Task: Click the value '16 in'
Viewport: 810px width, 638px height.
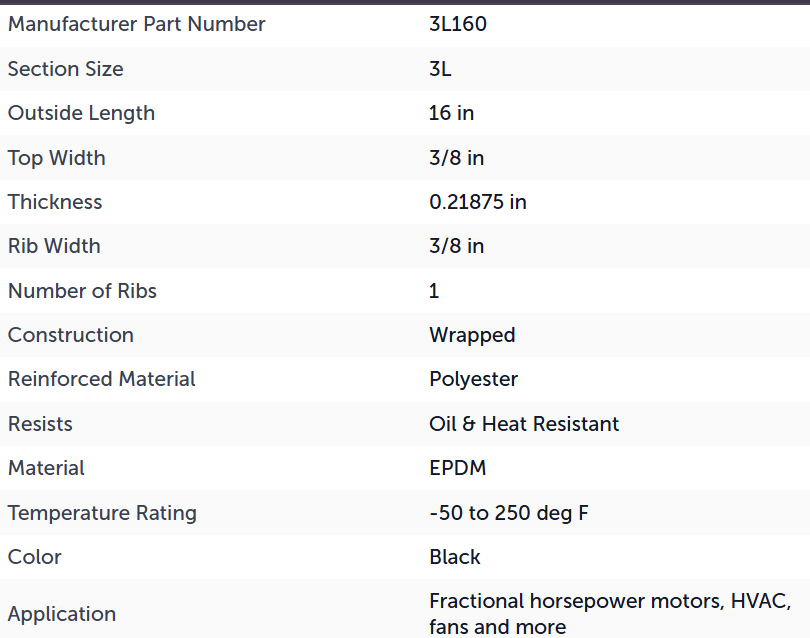Action: [451, 113]
